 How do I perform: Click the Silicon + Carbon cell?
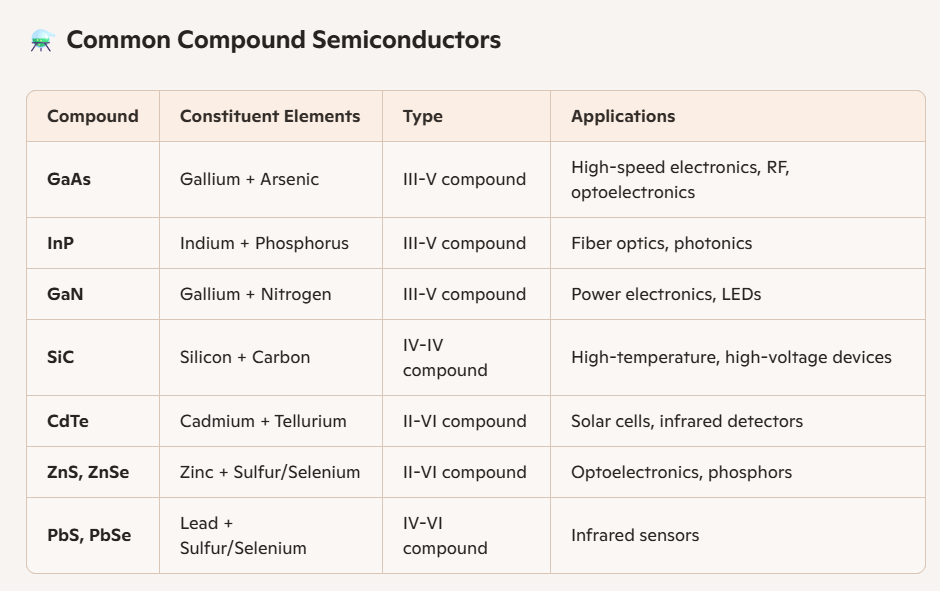coord(245,357)
